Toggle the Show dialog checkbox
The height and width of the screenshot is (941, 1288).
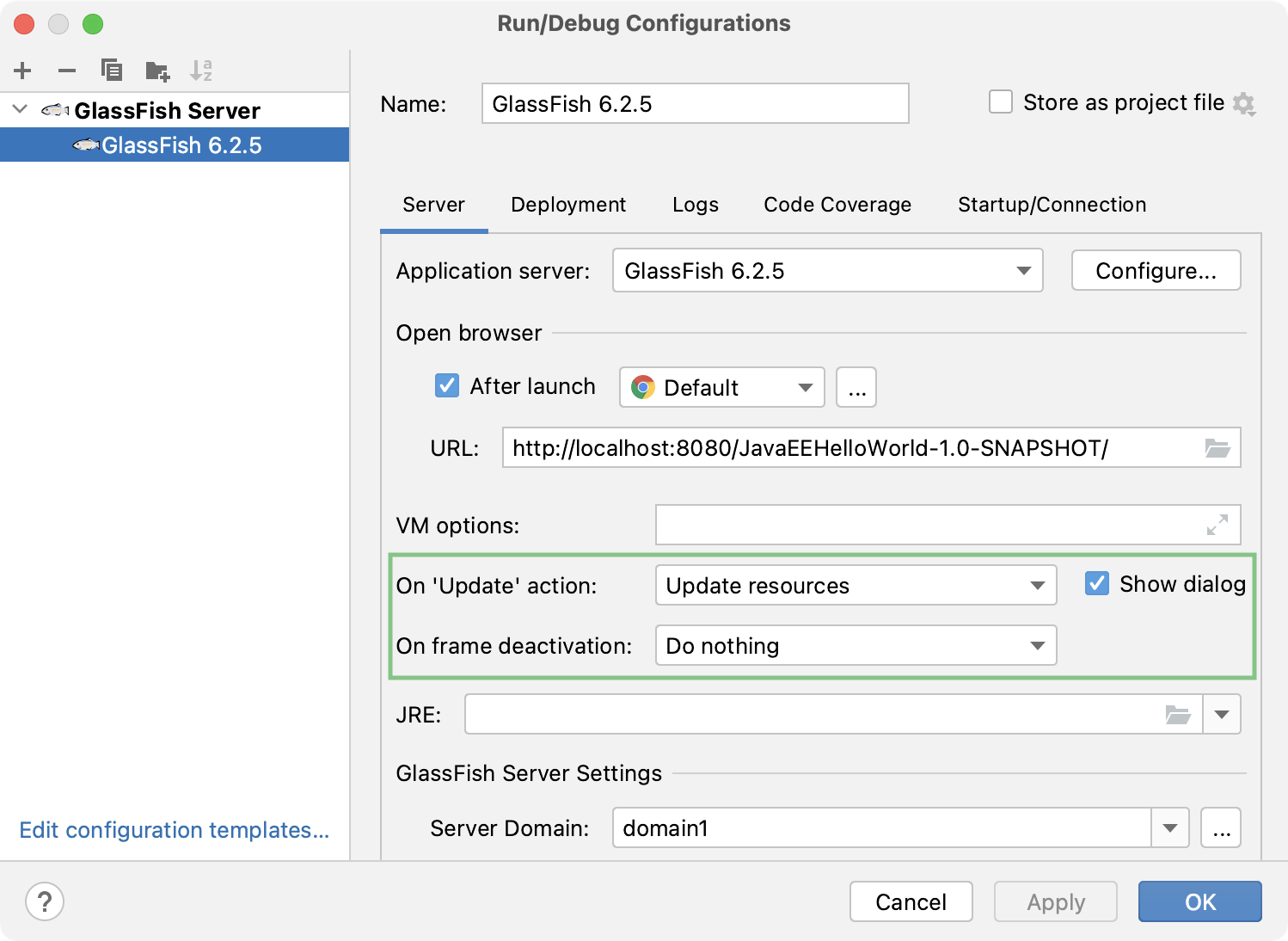point(1097,584)
